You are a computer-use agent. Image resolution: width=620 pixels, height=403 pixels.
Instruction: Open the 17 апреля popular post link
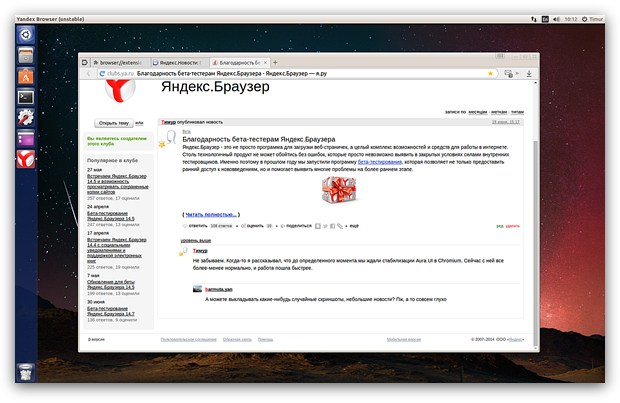(117, 250)
